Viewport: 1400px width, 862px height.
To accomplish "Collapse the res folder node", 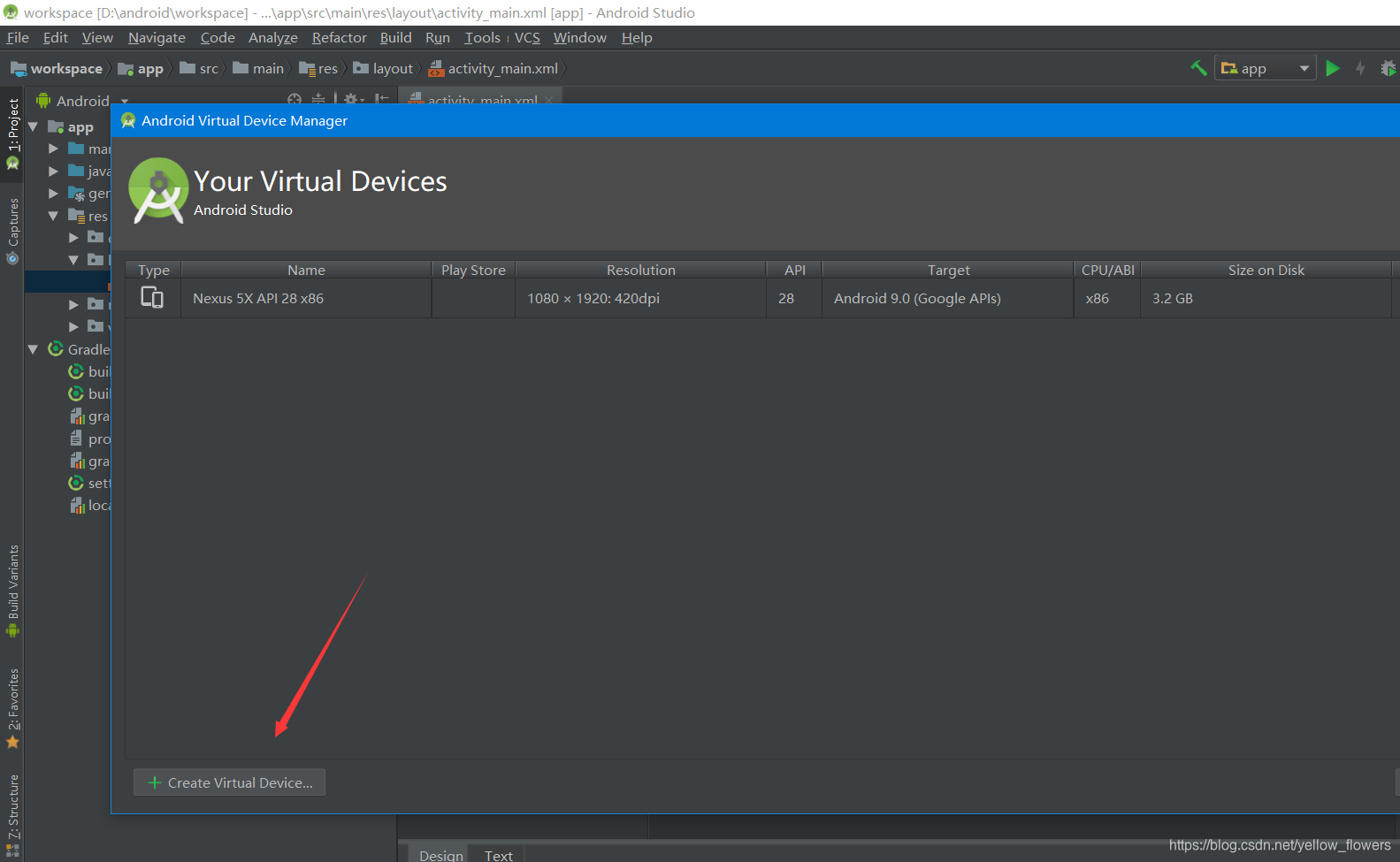I will click(x=54, y=216).
